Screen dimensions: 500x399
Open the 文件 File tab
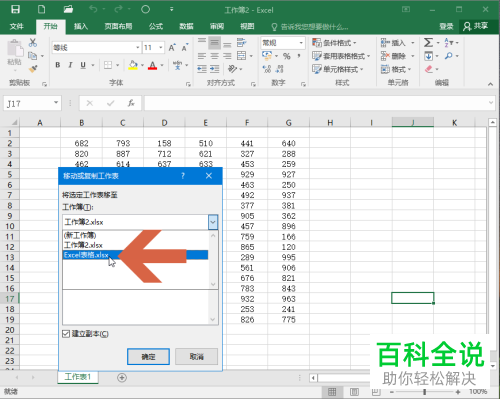17,26
